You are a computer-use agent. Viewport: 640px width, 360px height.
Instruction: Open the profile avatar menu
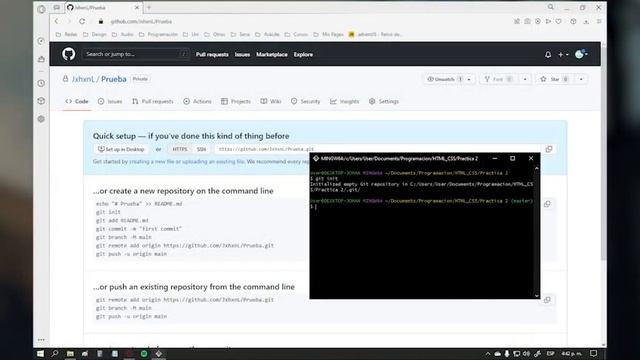coord(581,54)
